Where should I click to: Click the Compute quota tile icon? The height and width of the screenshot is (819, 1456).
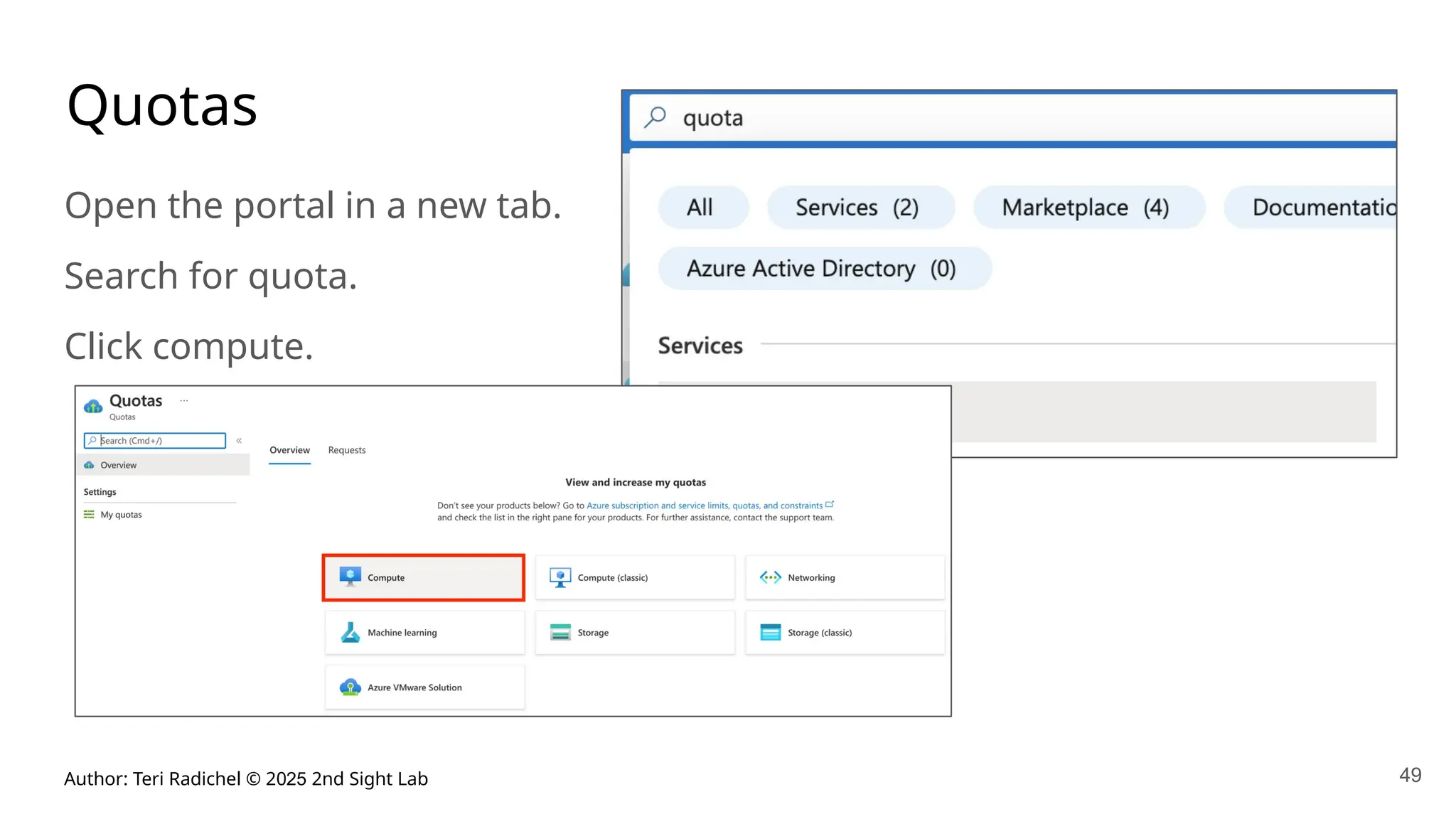(x=350, y=577)
